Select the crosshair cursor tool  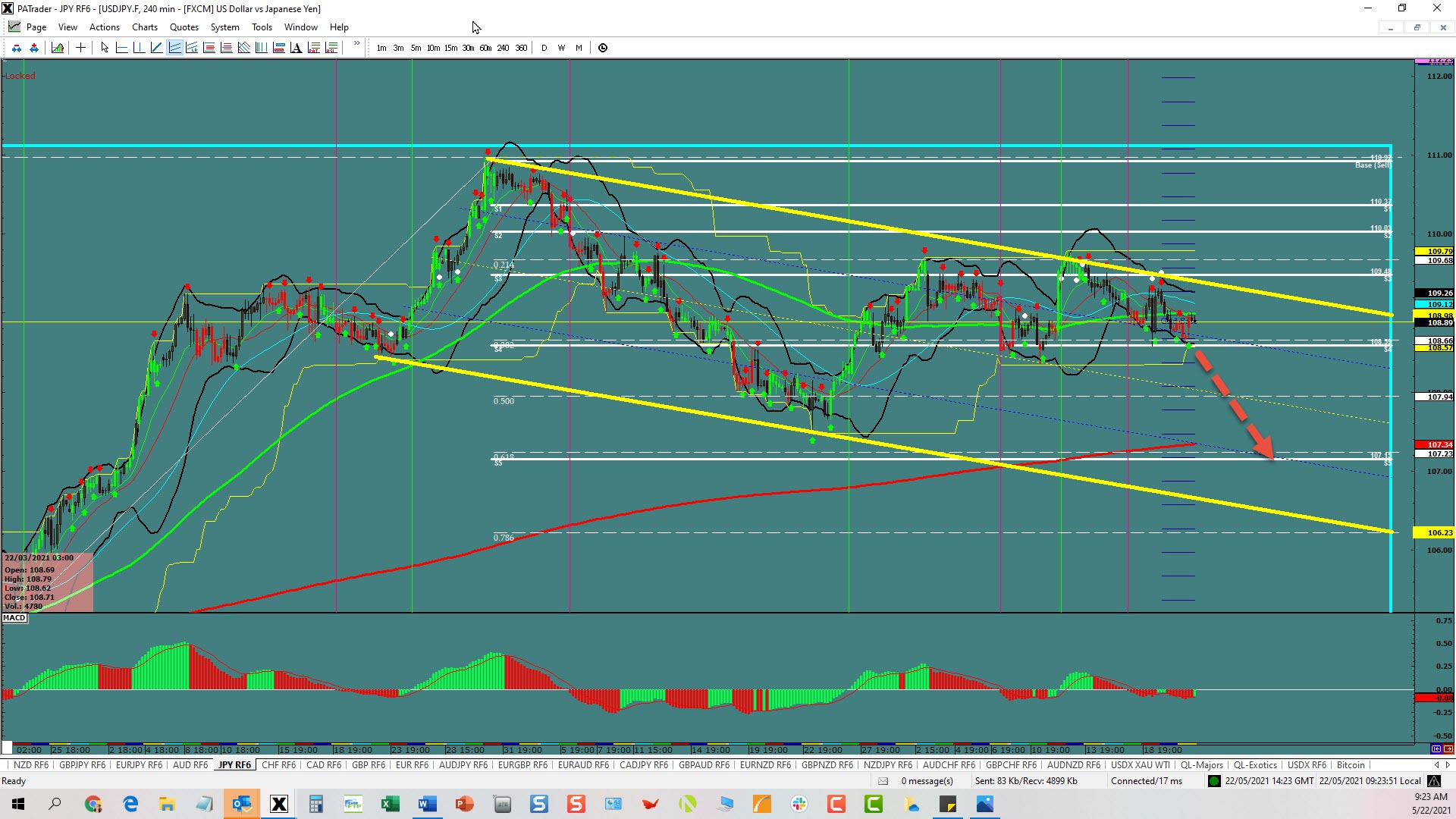pyautogui.click(x=80, y=48)
